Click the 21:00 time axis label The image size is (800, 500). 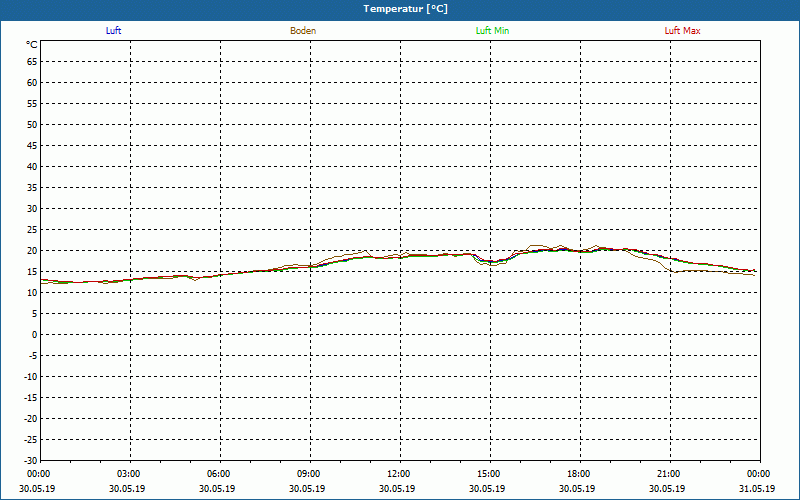click(x=668, y=474)
